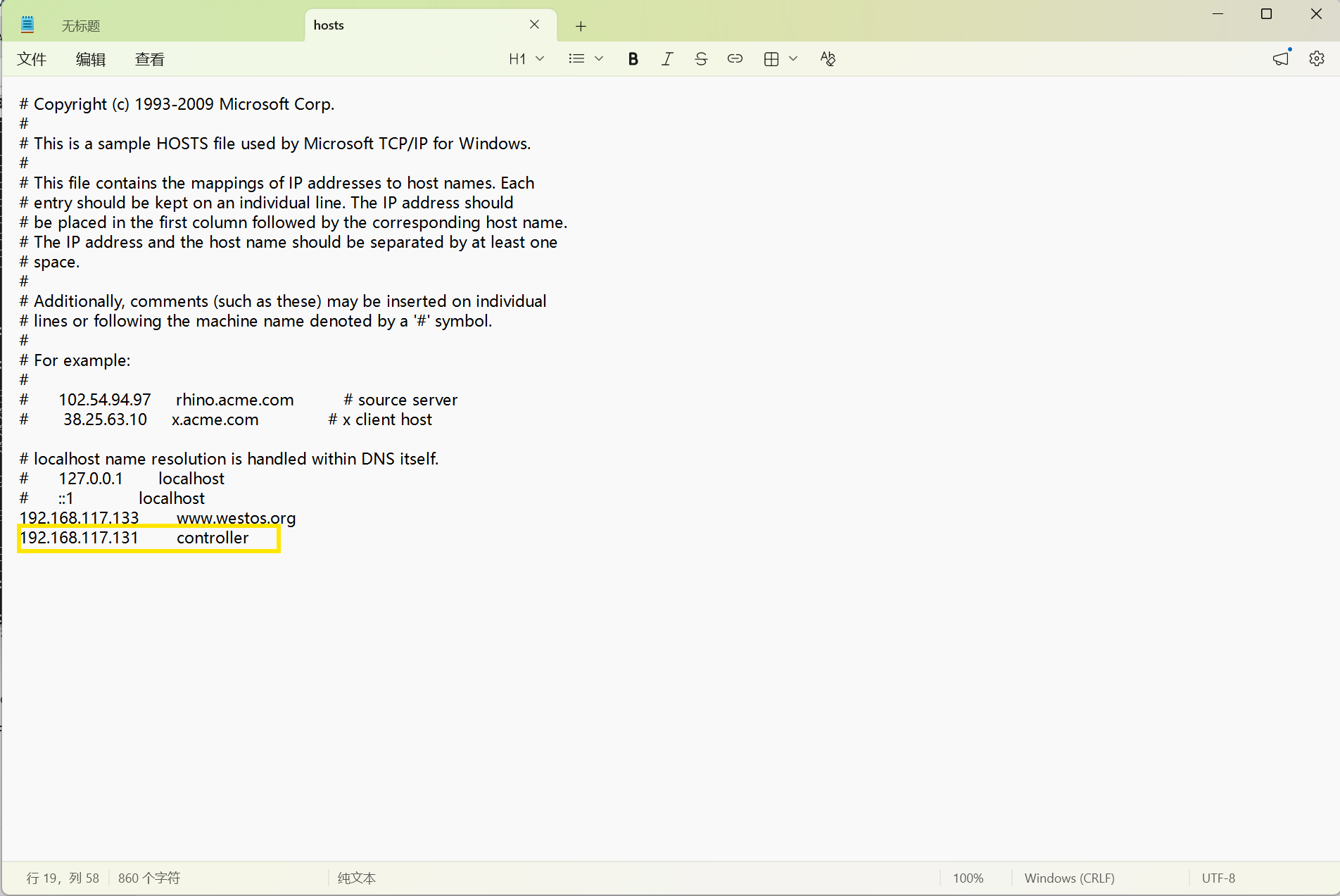Click the 127.0.0.1 localhost line
Screen dimensions: 1340x896
click(x=122, y=479)
